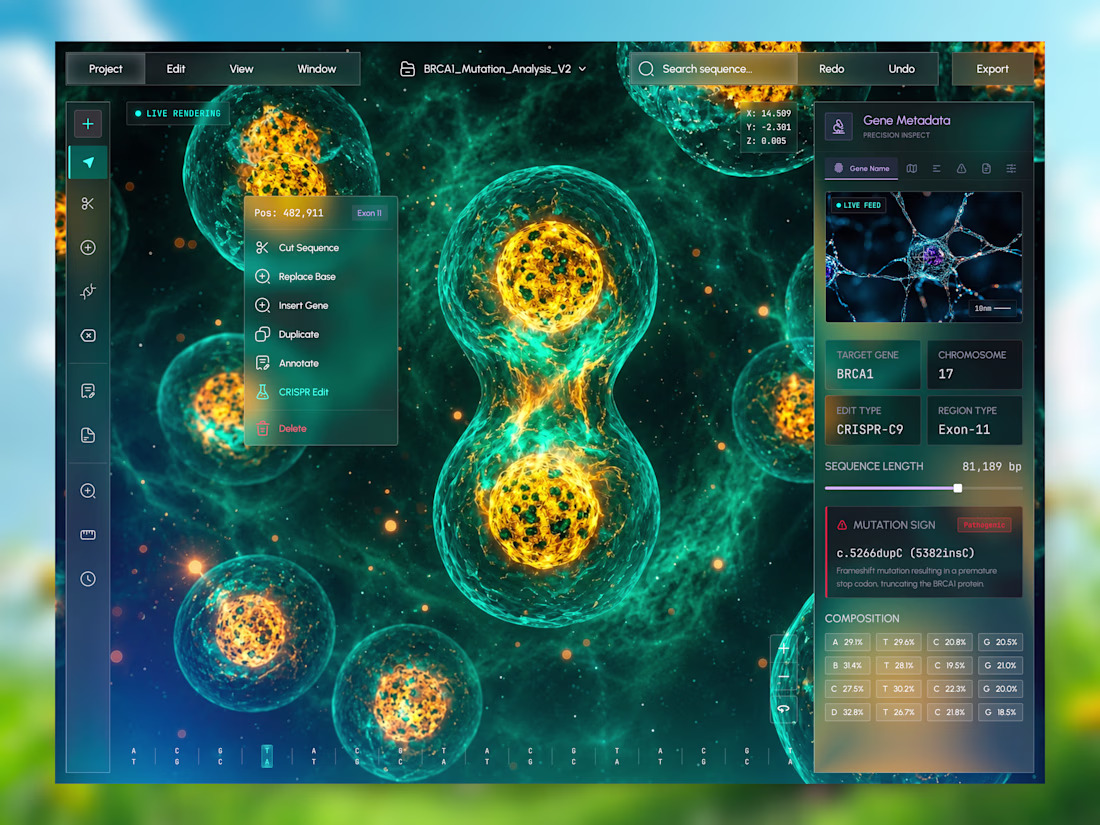Choose Annotate from context menu
Image resolution: width=1100 pixels, height=825 pixels.
click(x=321, y=363)
